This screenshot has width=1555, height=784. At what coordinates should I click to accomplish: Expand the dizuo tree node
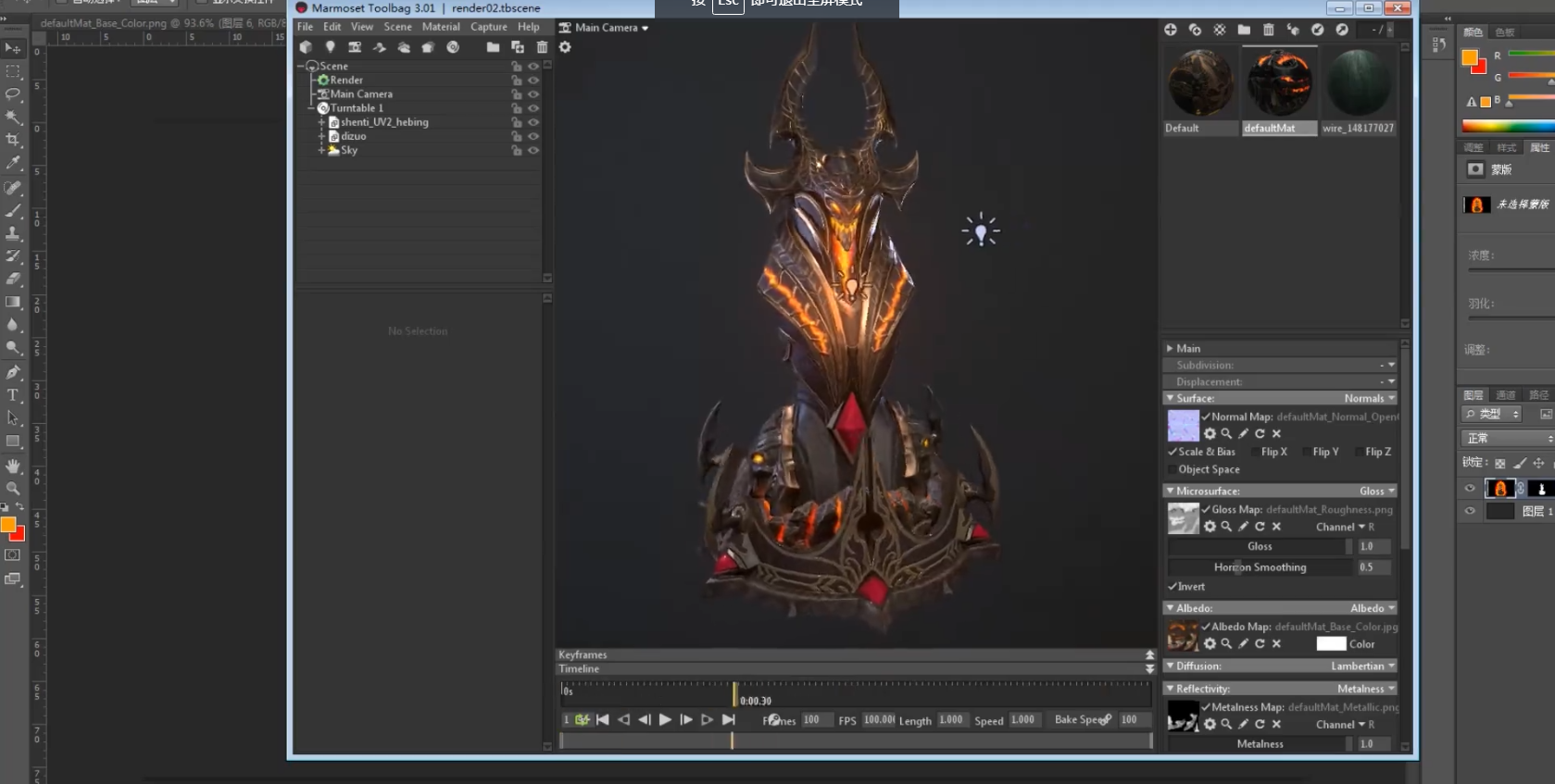tap(321, 136)
